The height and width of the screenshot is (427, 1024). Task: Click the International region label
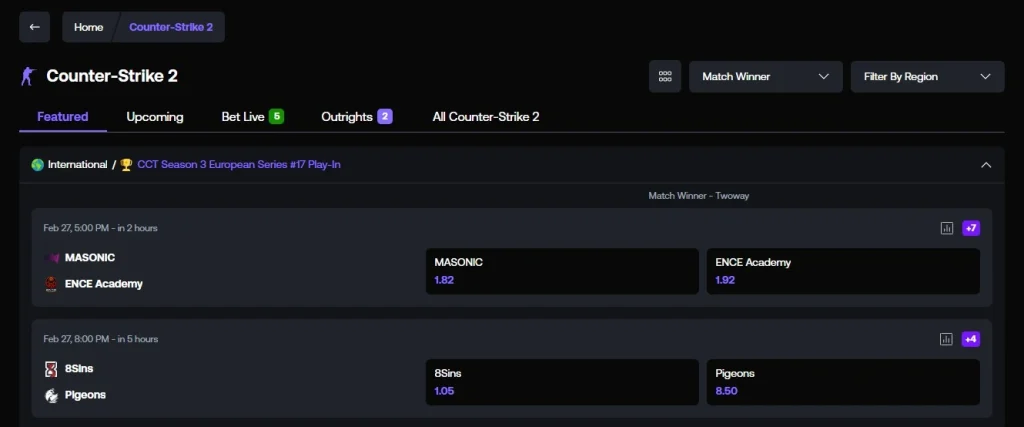point(77,165)
